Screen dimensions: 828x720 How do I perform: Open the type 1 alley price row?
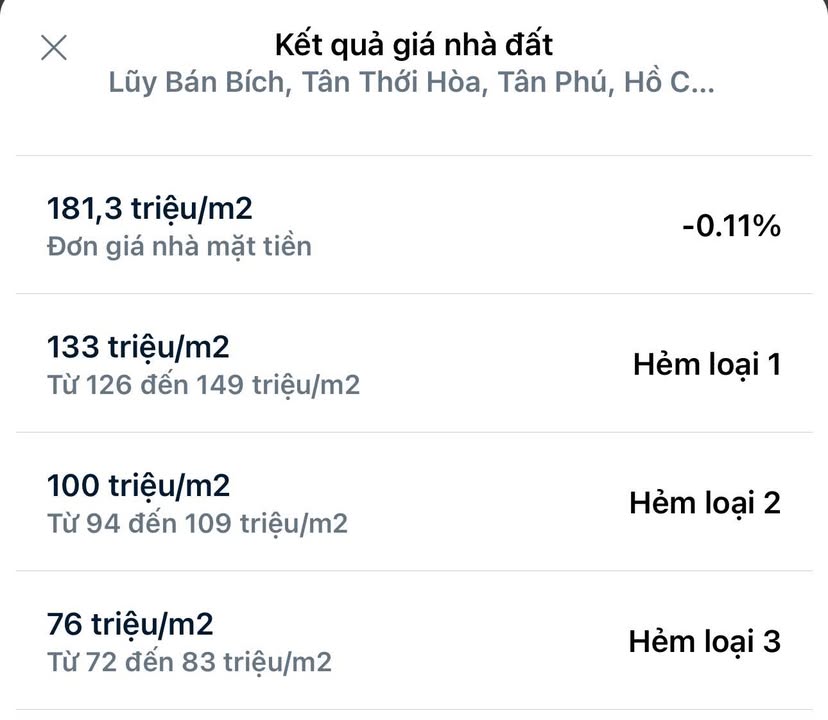[414, 364]
